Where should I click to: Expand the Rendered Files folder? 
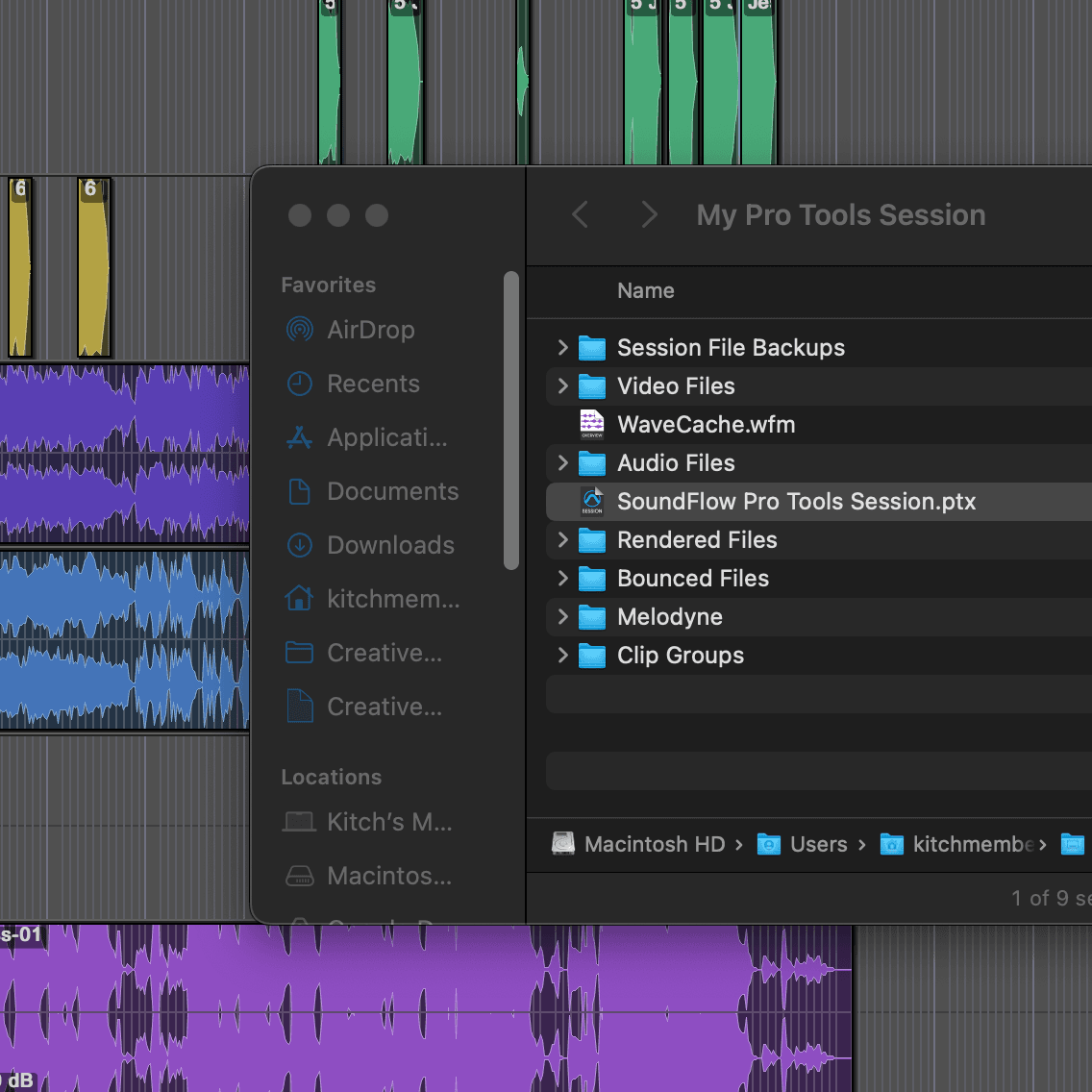[562, 539]
